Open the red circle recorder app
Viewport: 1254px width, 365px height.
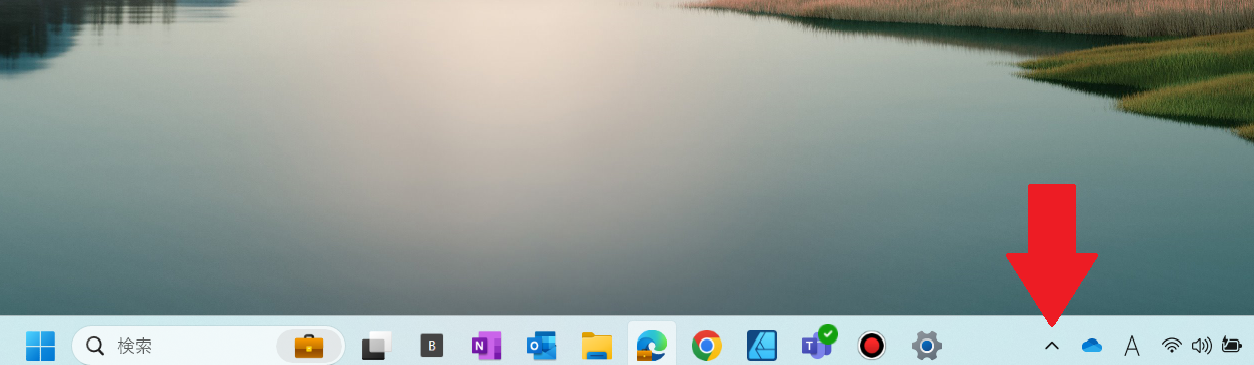pos(872,346)
